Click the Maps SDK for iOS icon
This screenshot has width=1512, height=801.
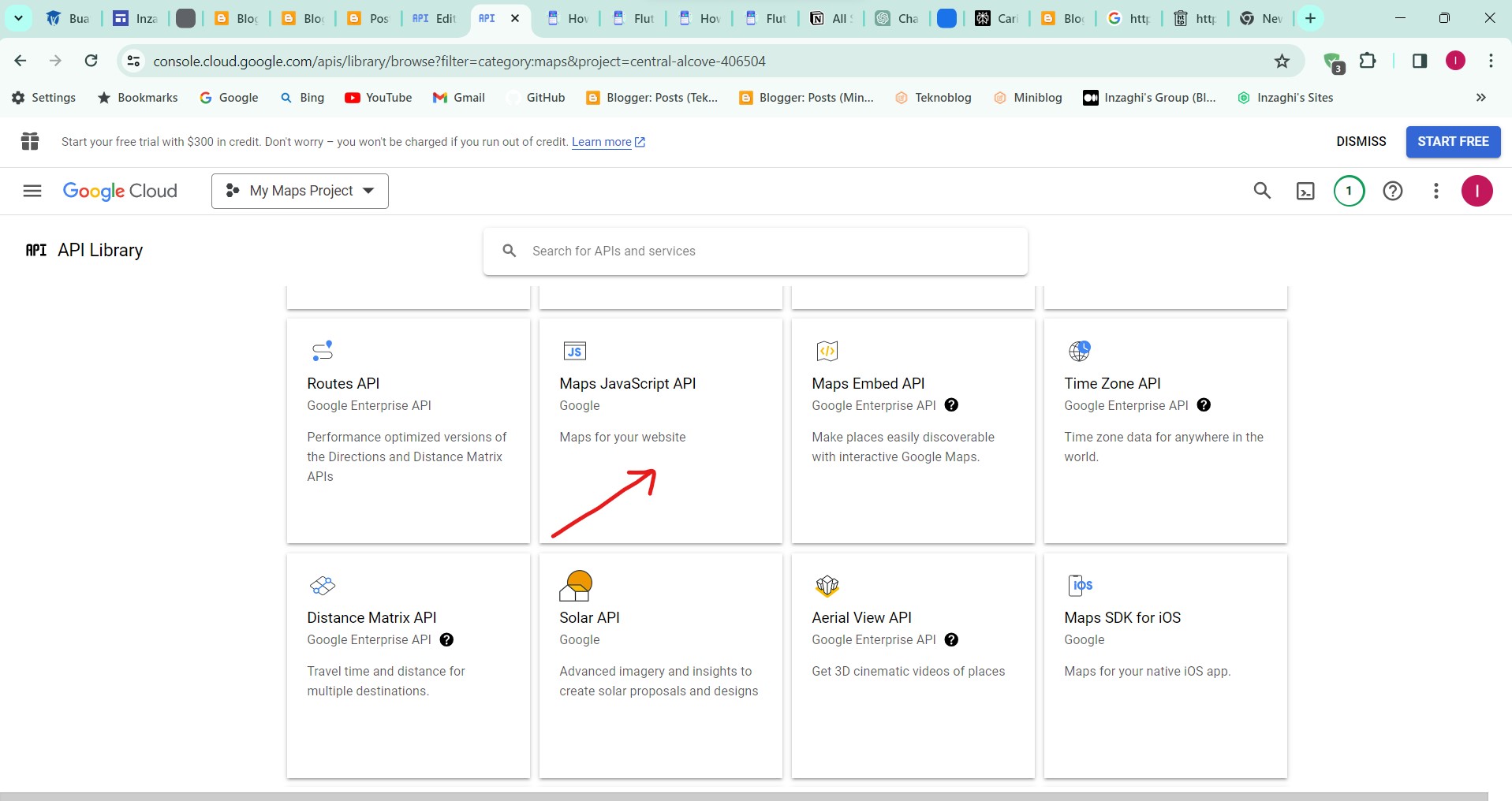click(1080, 585)
